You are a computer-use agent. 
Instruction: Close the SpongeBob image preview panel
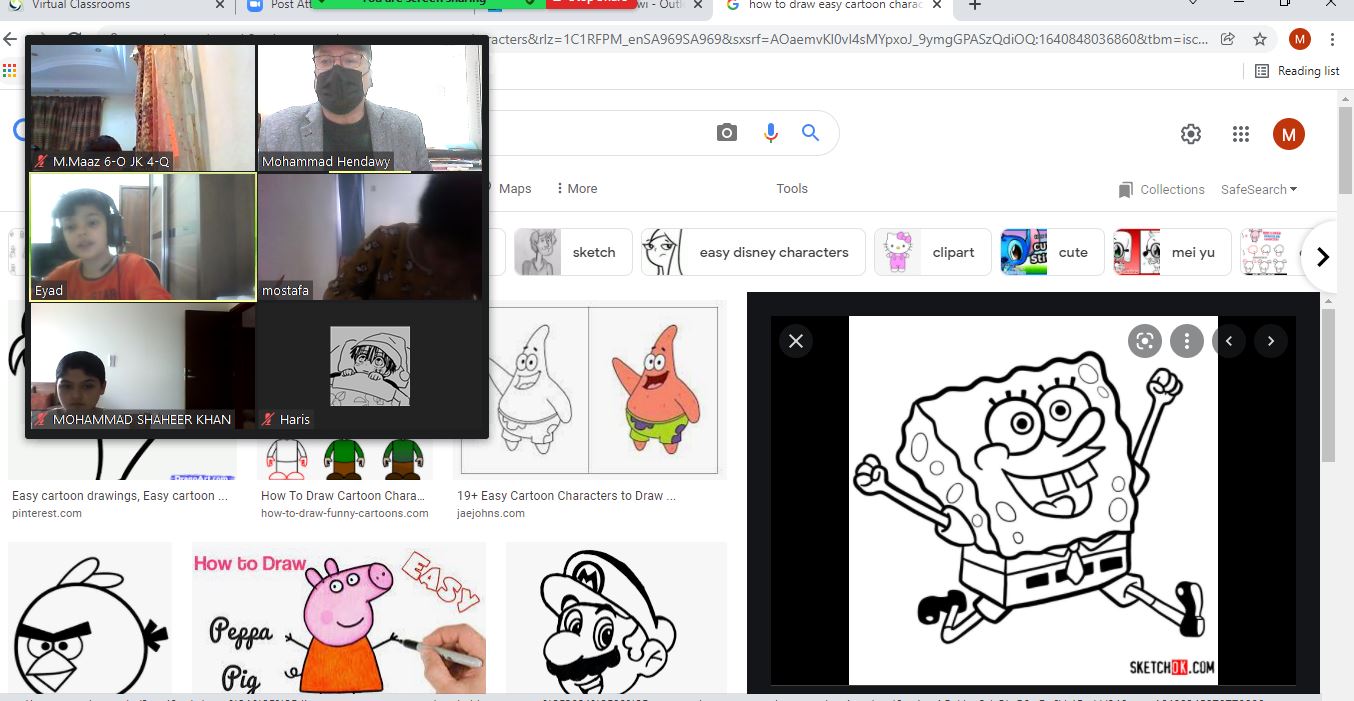(x=796, y=341)
